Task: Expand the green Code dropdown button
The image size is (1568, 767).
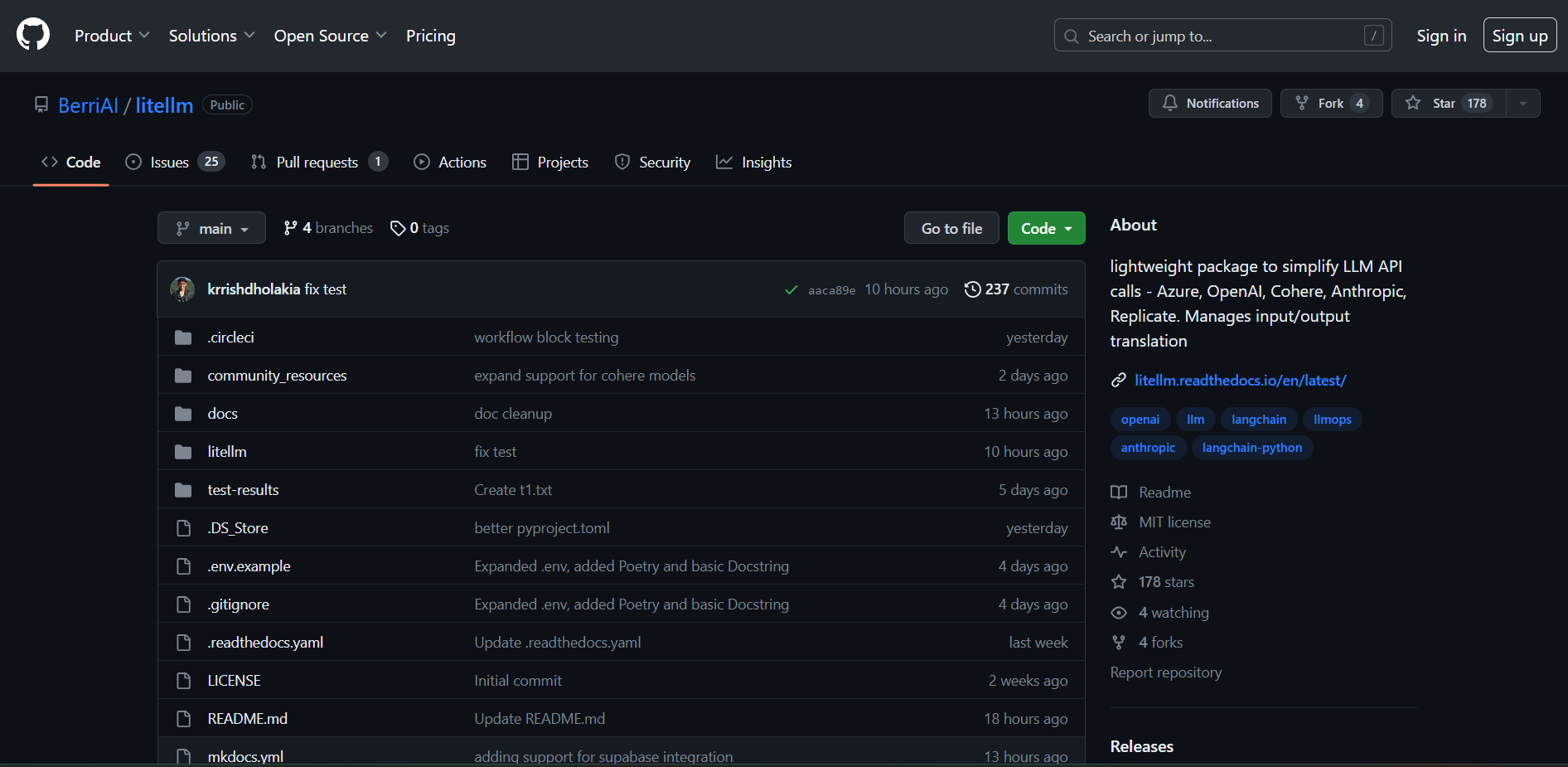Action: (1046, 228)
